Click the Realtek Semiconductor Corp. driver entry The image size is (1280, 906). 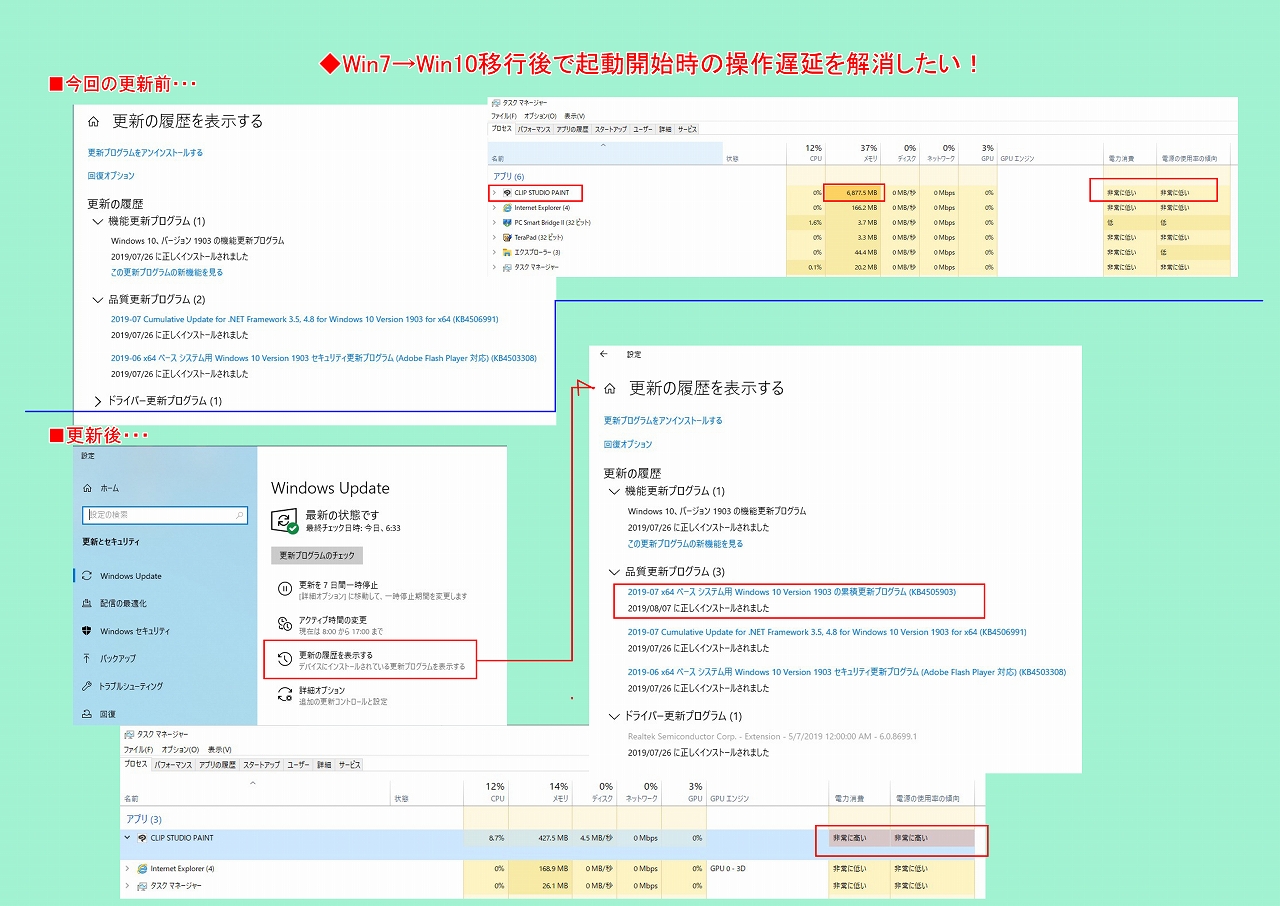772,736
